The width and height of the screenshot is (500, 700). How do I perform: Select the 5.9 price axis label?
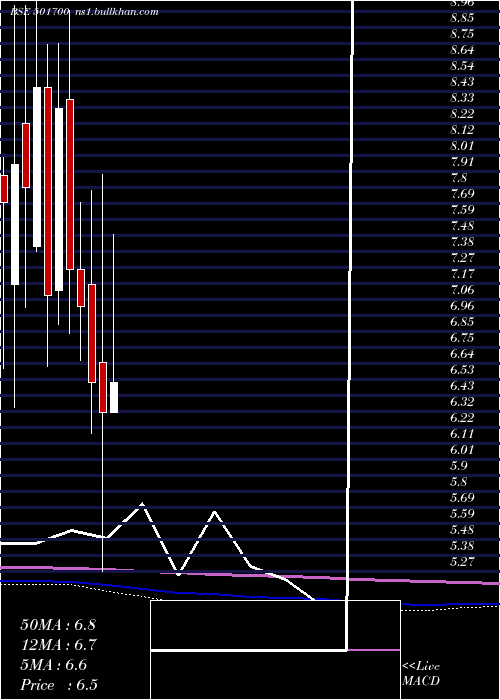point(459,466)
